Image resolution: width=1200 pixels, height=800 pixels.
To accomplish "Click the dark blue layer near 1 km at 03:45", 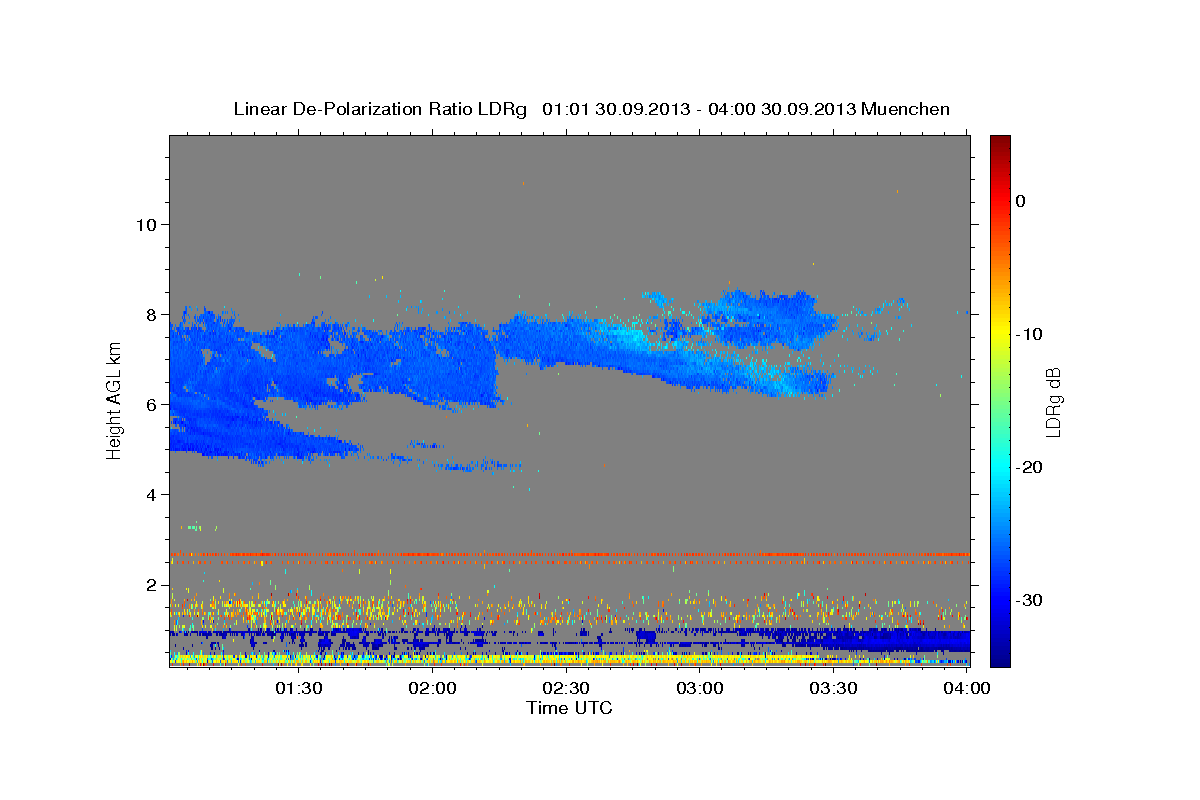I will [900, 640].
